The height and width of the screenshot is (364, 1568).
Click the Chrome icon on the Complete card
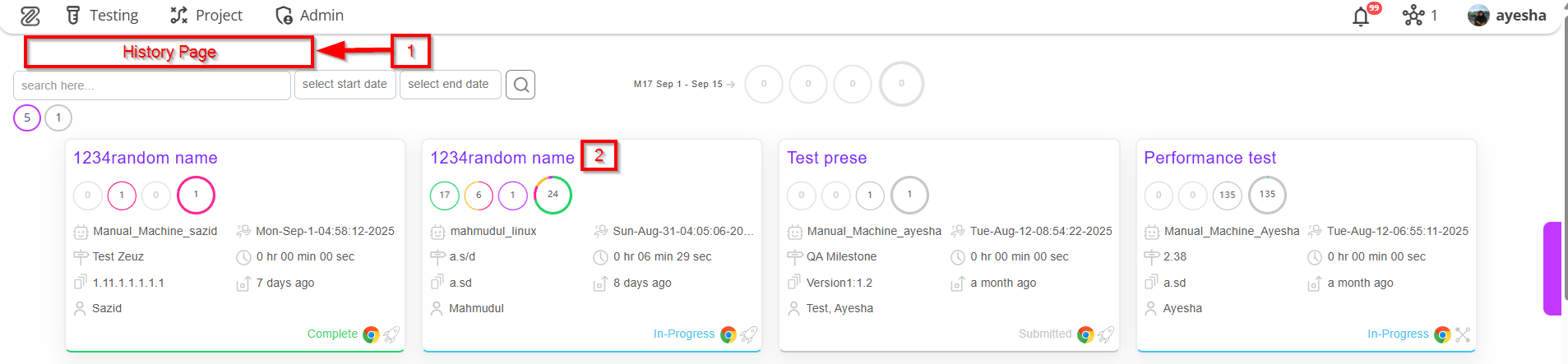pos(371,334)
